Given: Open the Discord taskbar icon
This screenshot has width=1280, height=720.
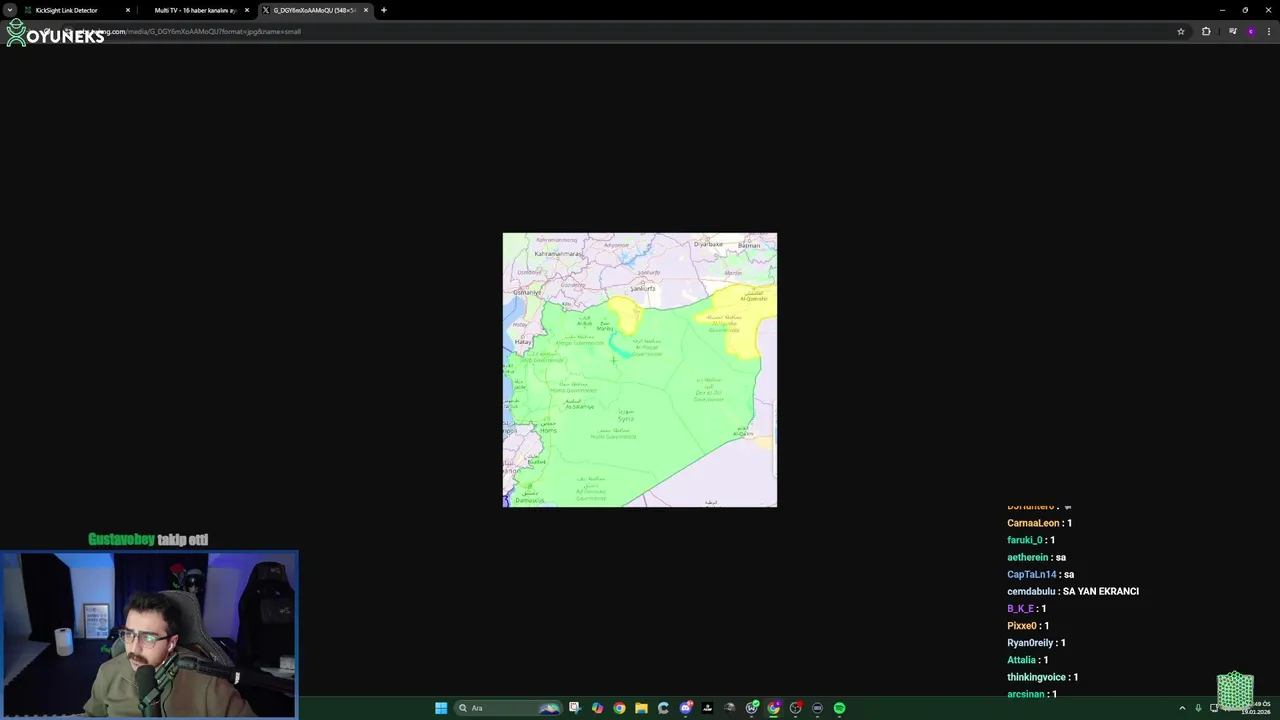Looking at the screenshot, I should tap(686, 708).
